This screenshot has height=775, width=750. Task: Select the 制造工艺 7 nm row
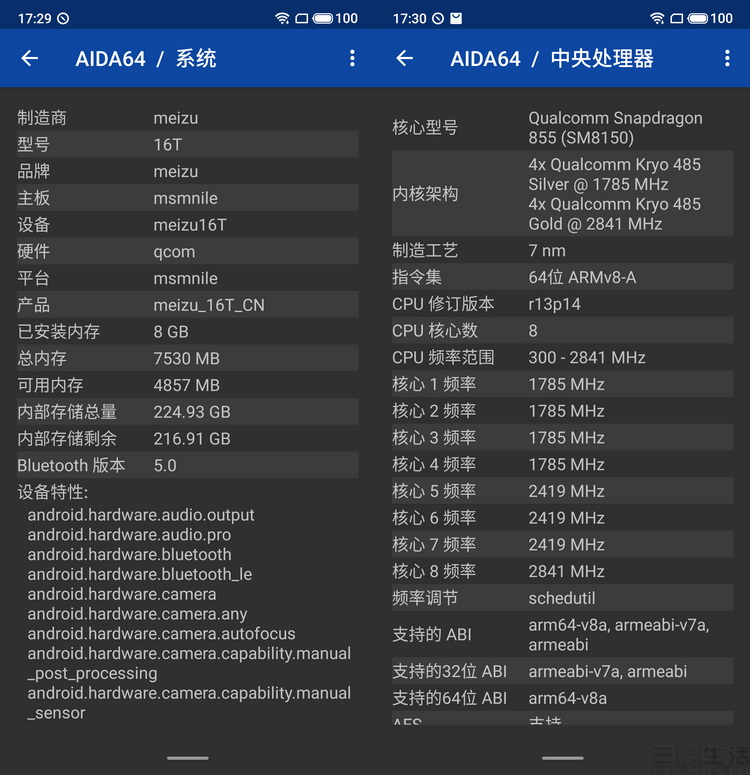(x=563, y=250)
